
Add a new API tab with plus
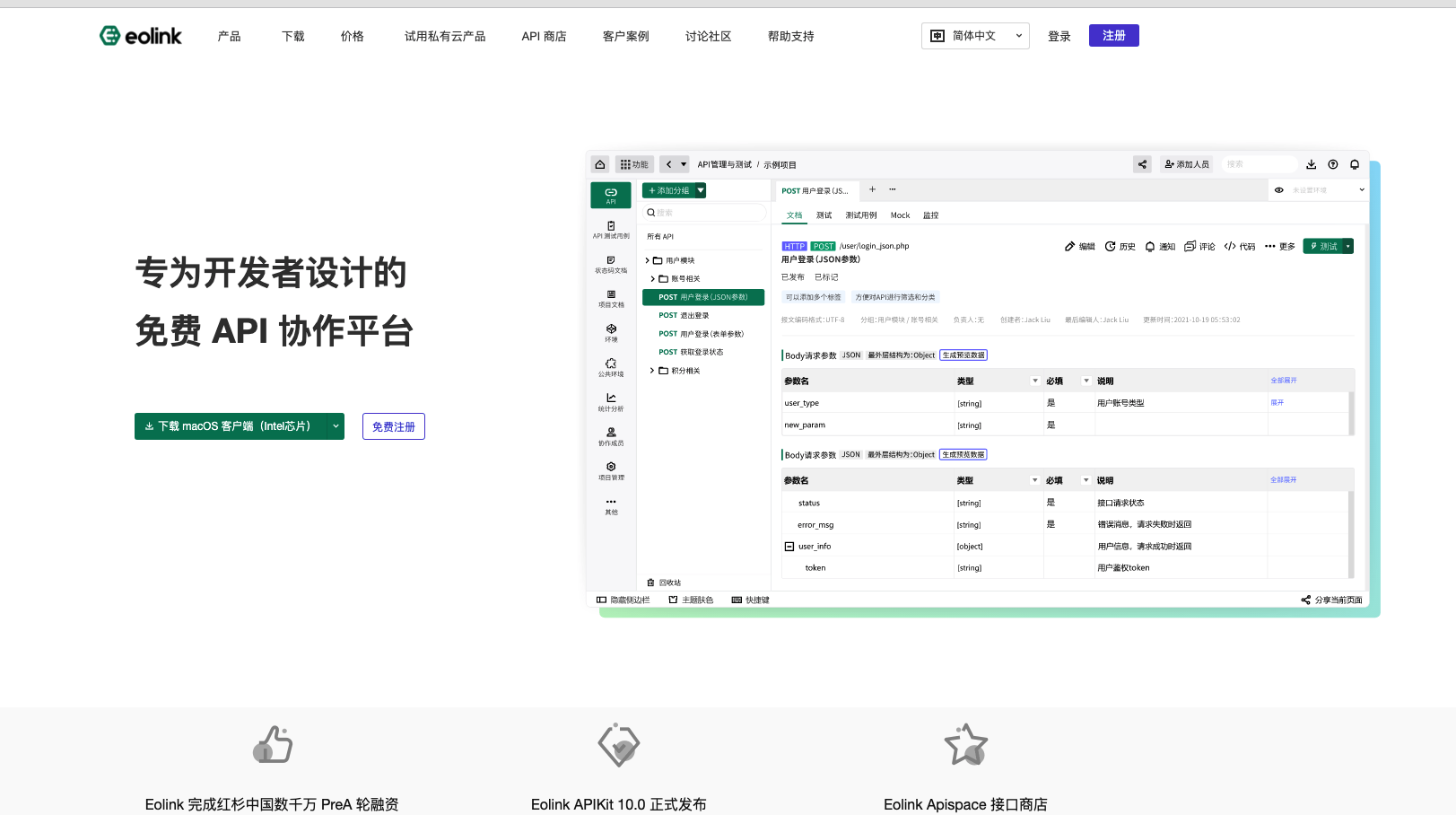pos(872,189)
